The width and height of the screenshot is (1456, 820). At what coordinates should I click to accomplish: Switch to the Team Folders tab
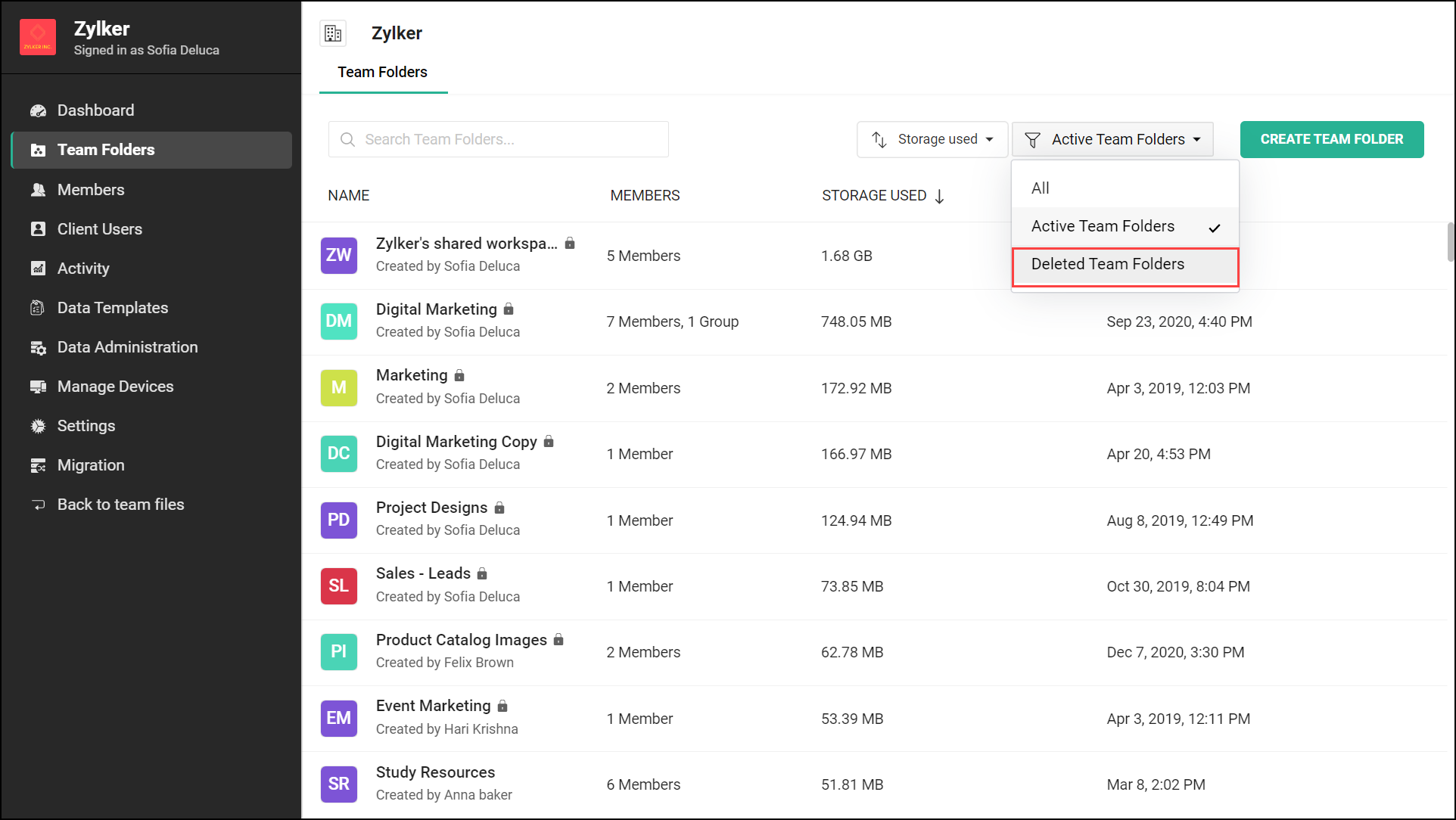(x=382, y=73)
